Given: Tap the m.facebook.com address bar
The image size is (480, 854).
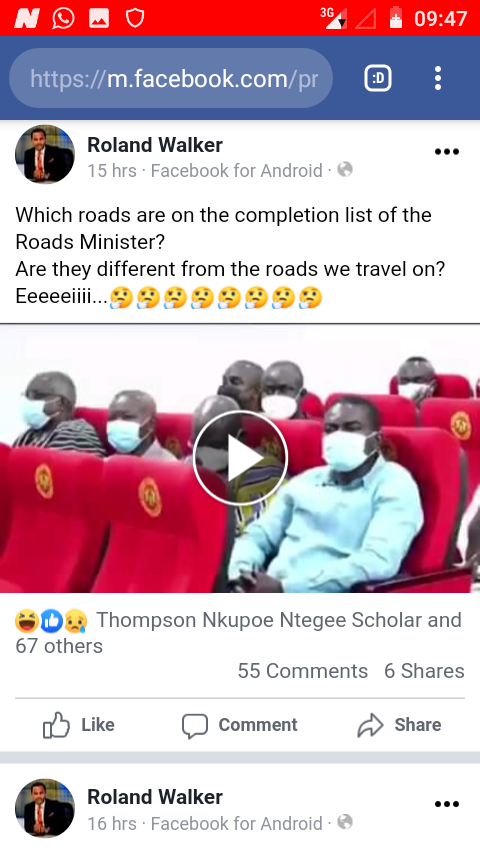Looking at the screenshot, I should click(x=171, y=78).
